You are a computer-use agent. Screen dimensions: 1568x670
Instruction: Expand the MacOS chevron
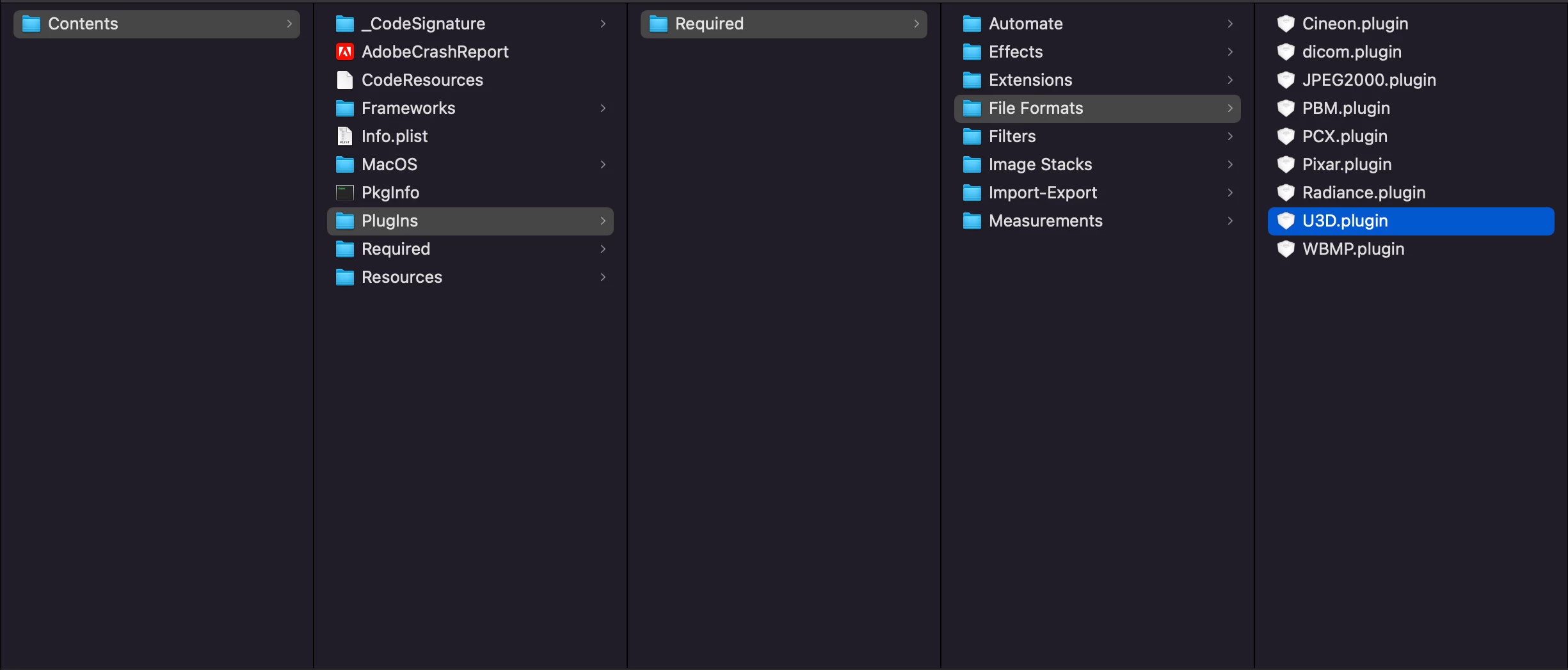pos(603,164)
